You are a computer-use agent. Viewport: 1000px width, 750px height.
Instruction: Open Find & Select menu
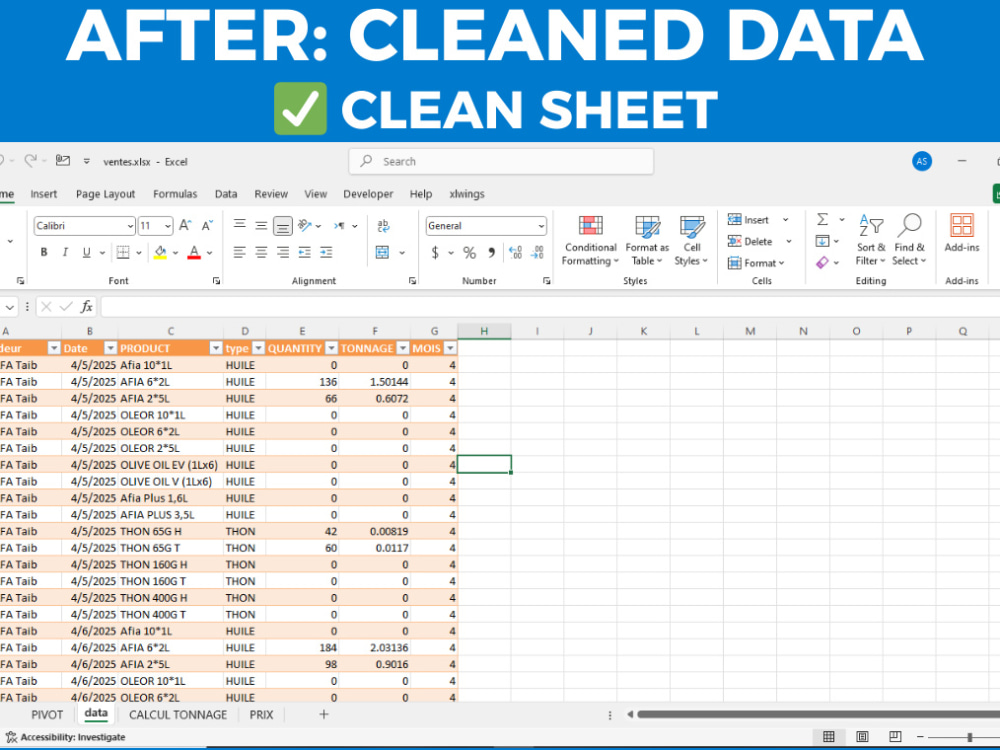pyautogui.click(x=908, y=240)
